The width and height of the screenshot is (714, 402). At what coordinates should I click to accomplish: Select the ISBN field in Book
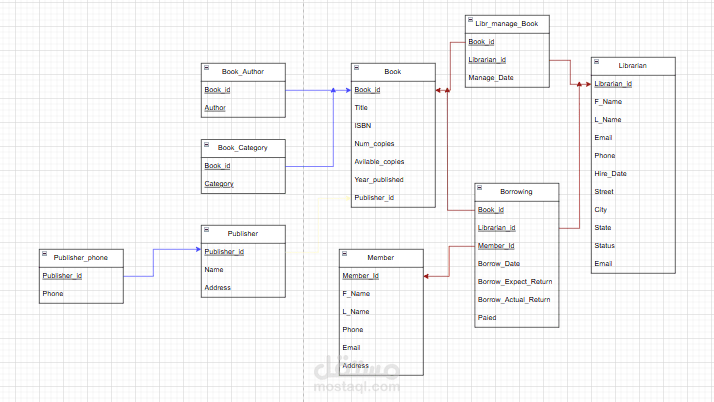pos(393,126)
